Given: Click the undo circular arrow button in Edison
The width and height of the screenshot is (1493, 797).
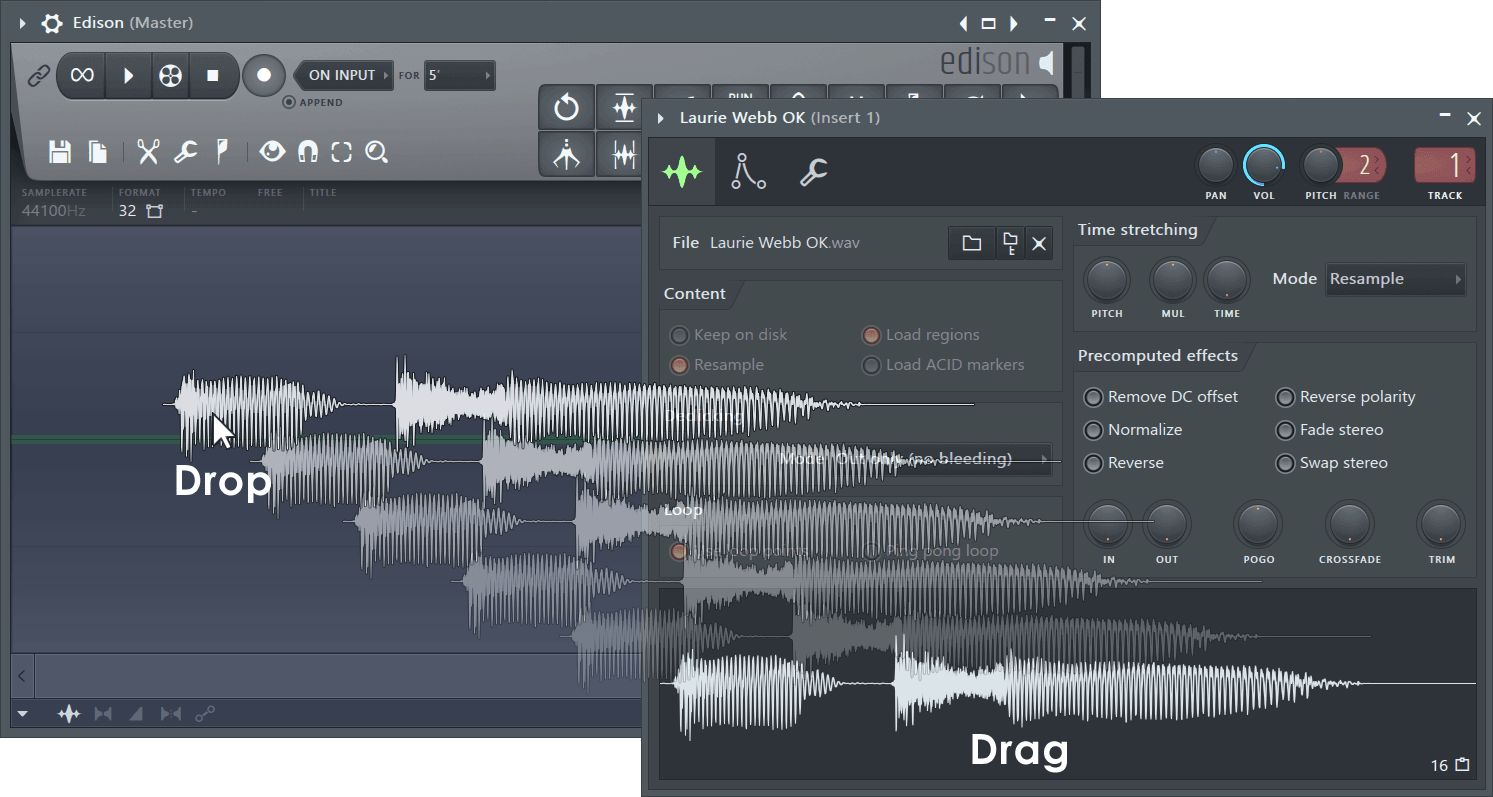Looking at the screenshot, I should pos(566,107).
